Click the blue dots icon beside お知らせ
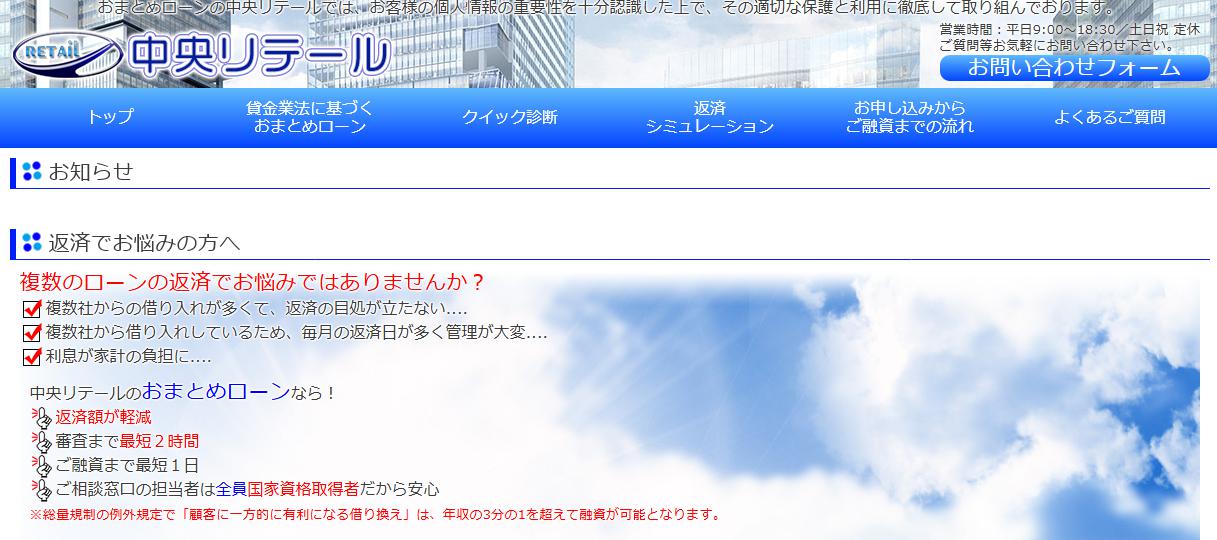Screen dimensions: 1217x540 click(x=32, y=171)
